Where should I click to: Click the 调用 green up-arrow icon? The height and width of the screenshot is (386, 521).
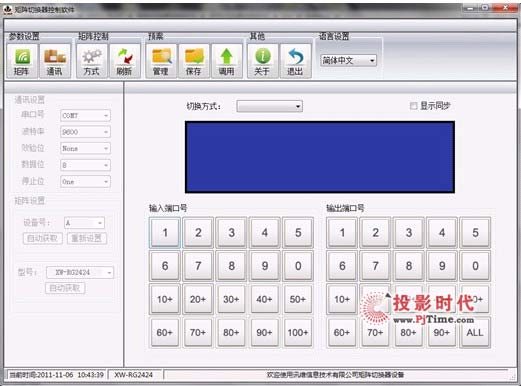tap(227, 61)
